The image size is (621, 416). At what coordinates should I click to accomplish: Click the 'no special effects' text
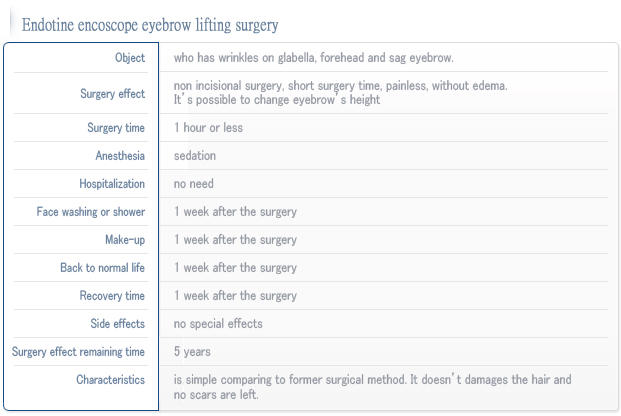(x=218, y=324)
